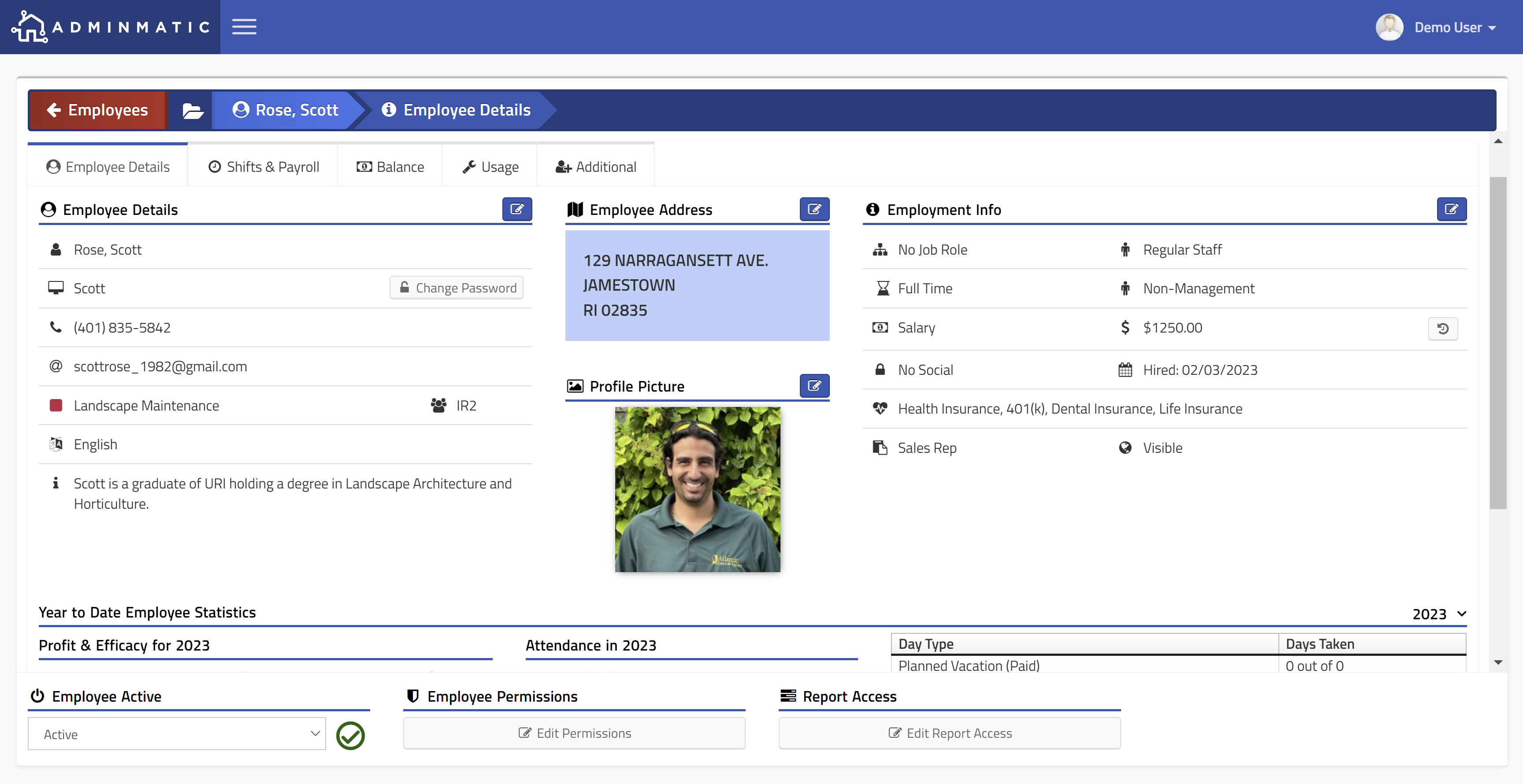Viewport: 1523px width, 784px height.
Task: Edit the Employment Info section
Action: pyautogui.click(x=1452, y=209)
